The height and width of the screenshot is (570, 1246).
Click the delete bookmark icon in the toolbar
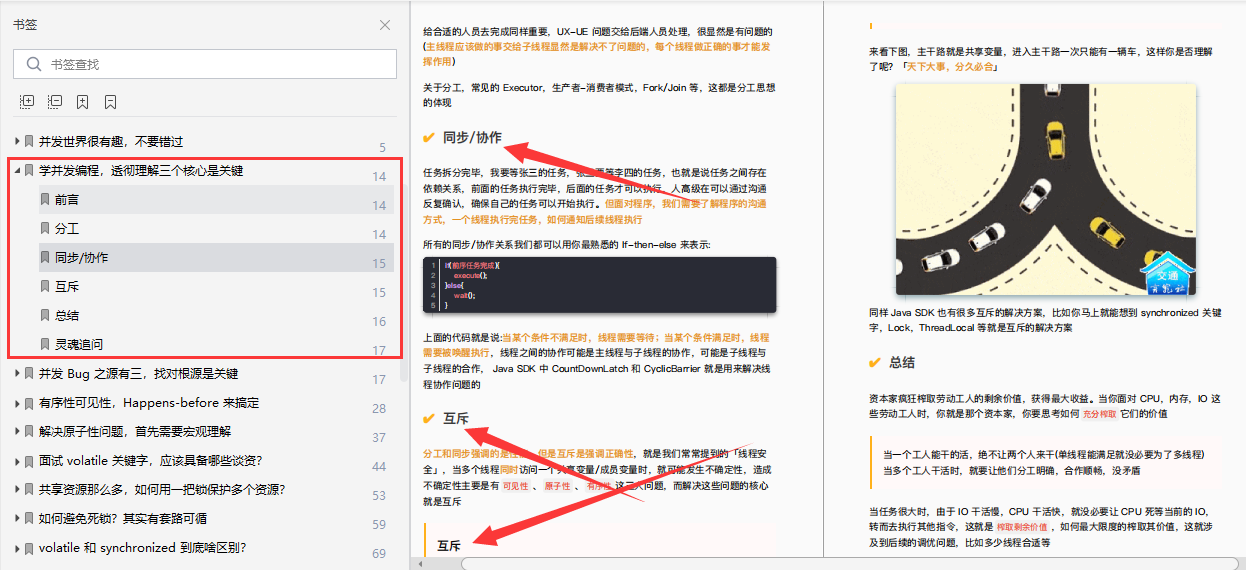[111, 102]
